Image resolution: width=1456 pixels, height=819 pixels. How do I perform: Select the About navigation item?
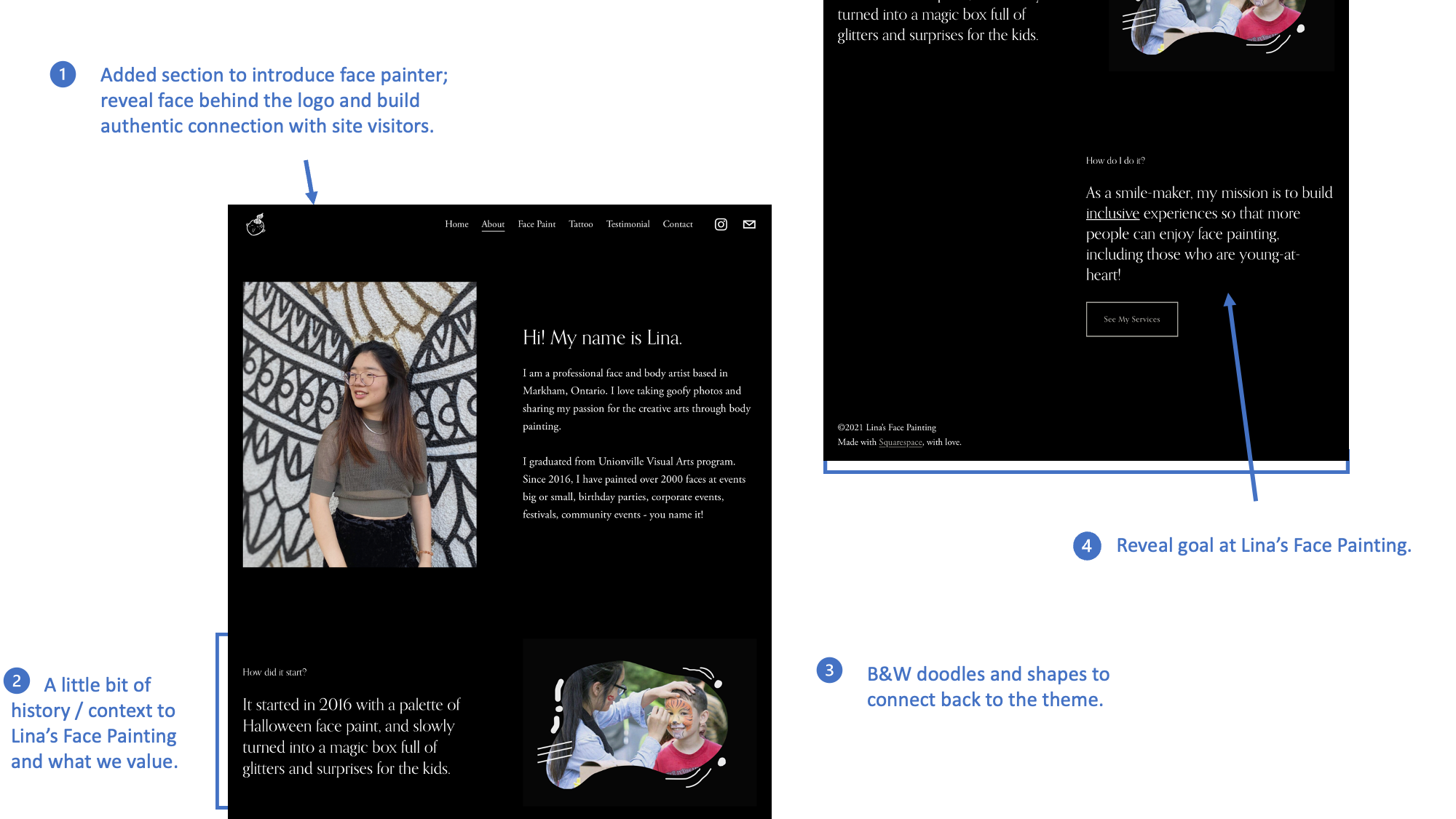click(493, 224)
